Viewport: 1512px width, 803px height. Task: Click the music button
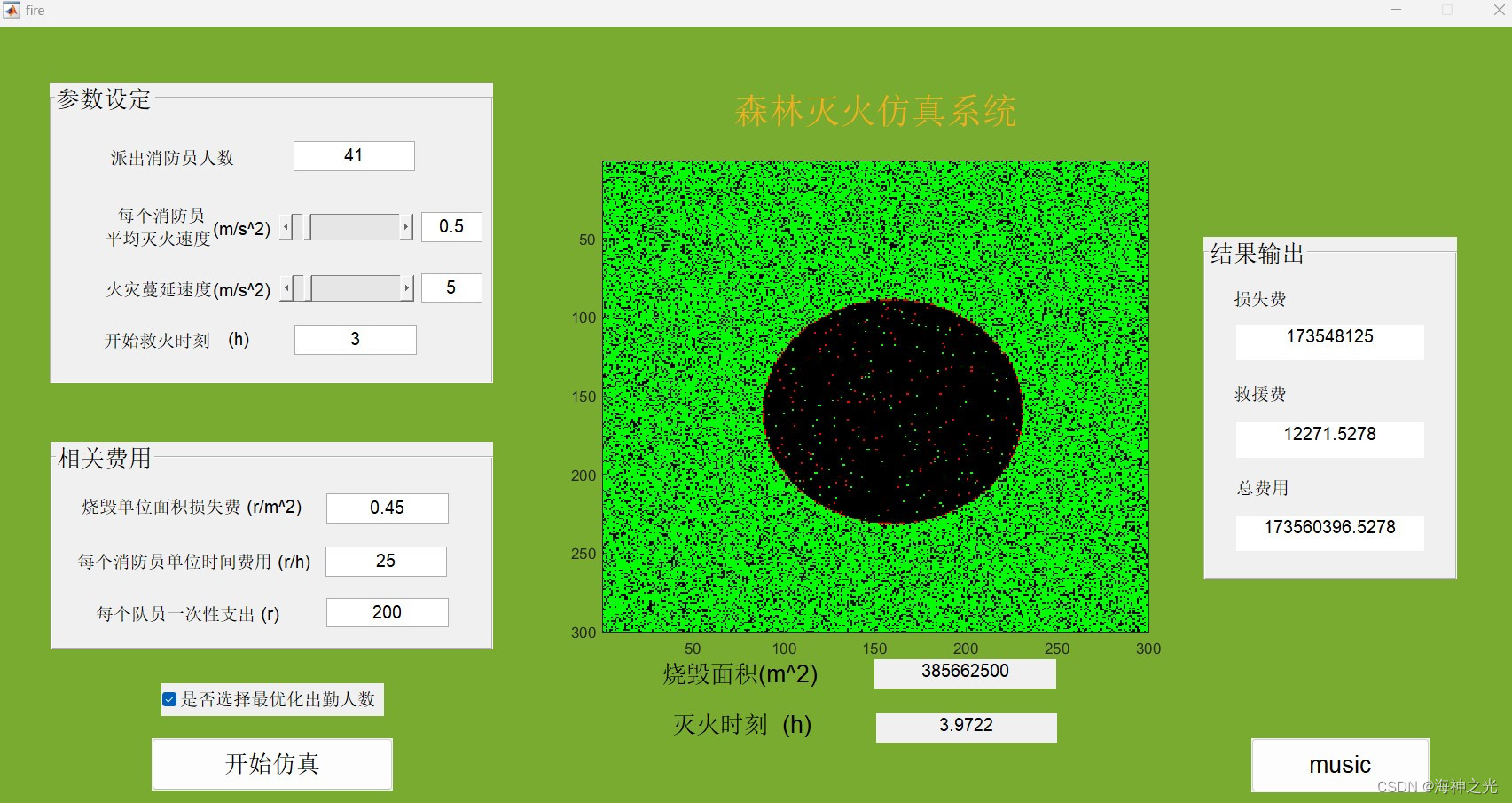click(1340, 765)
